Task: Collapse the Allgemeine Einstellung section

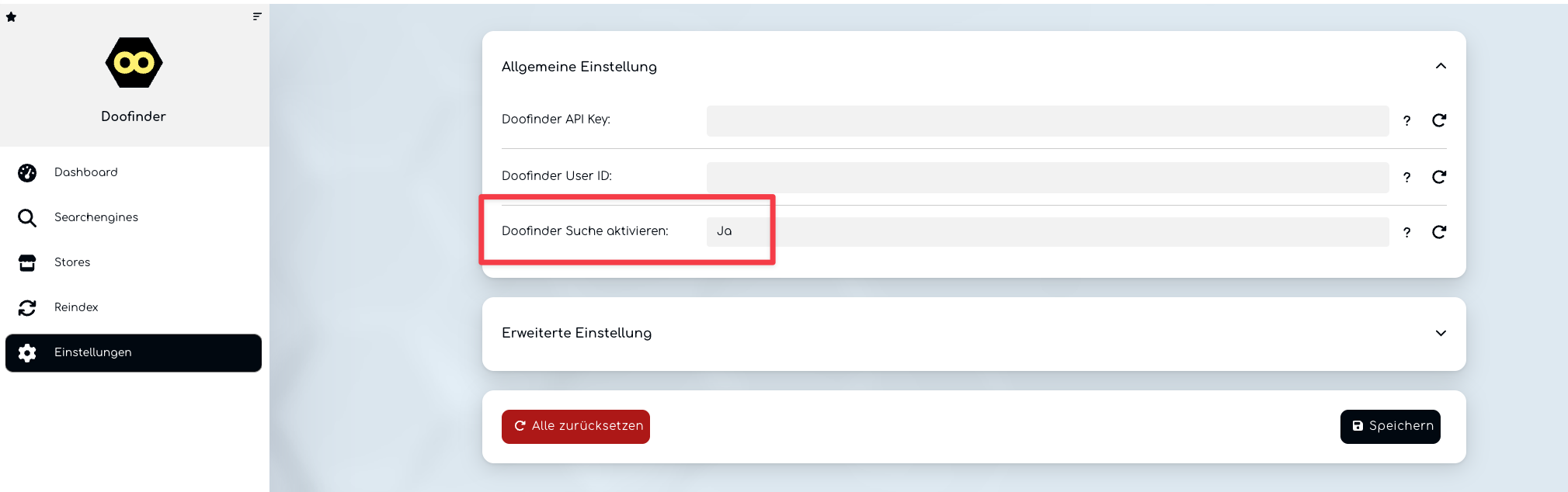Action: pyautogui.click(x=1441, y=66)
